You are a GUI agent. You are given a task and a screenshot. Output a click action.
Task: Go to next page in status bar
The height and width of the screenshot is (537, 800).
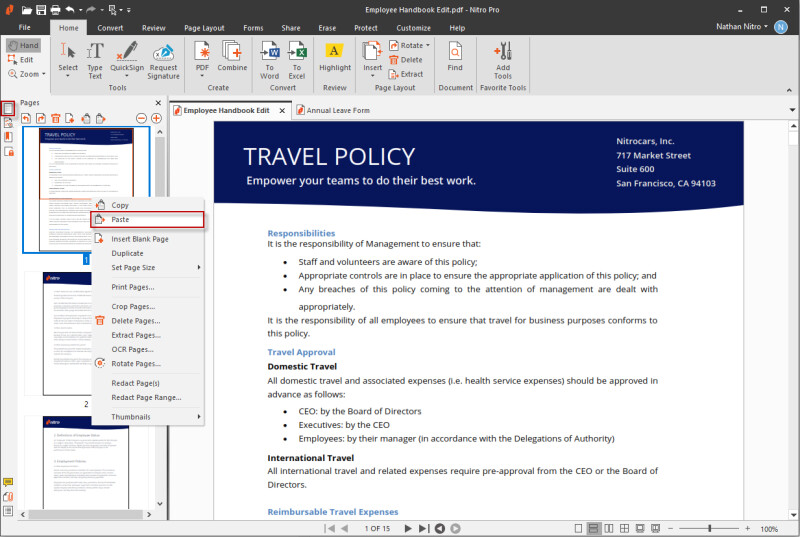click(x=407, y=528)
